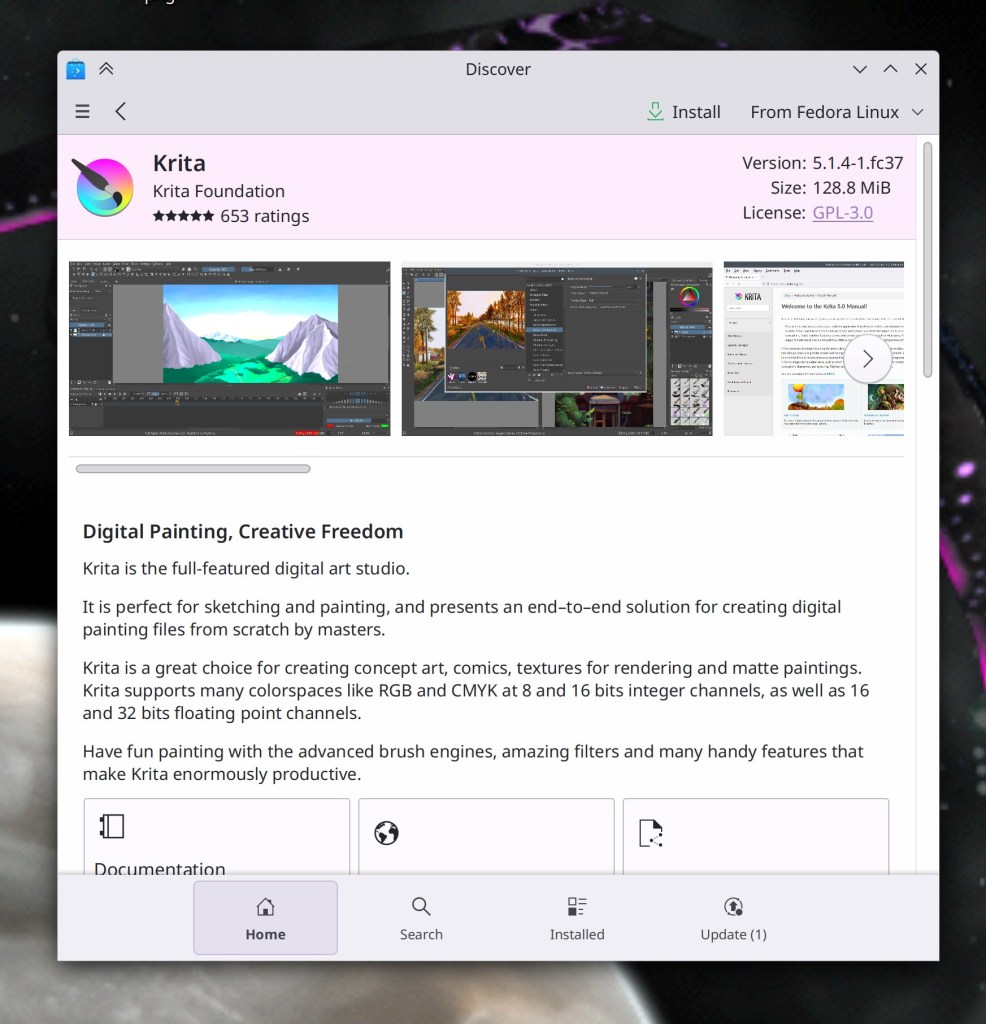Switch to the Search tab
The height and width of the screenshot is (1024, 986).
click(421, 917)
